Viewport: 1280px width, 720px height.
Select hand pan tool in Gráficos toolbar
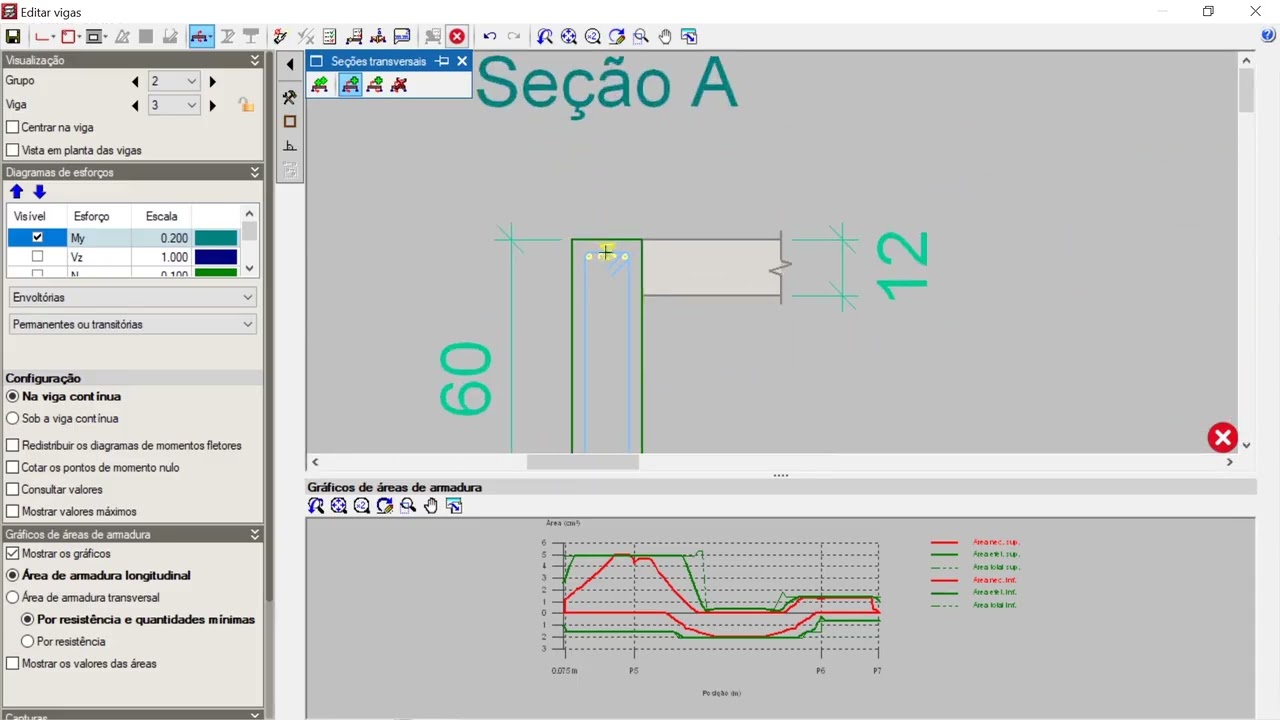click(431, 506)
